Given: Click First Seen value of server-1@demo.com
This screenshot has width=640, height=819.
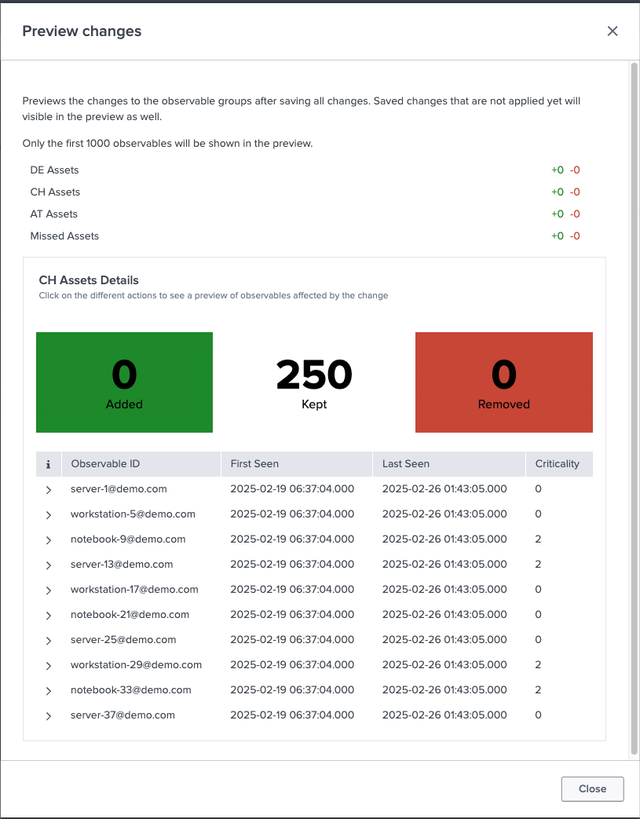Looking at the screenshot, I should 292,489.
